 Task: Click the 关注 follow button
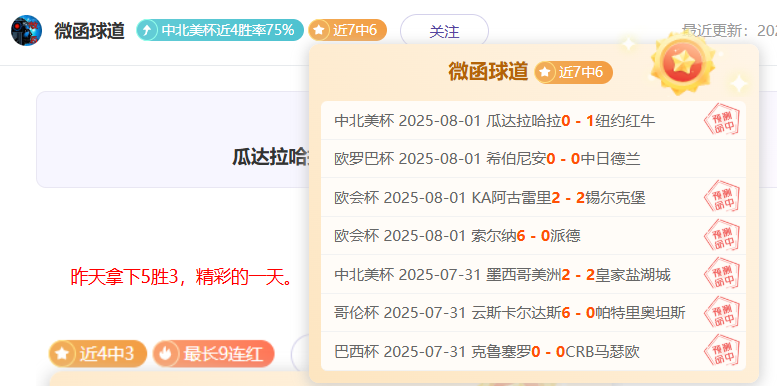point(444,31)
